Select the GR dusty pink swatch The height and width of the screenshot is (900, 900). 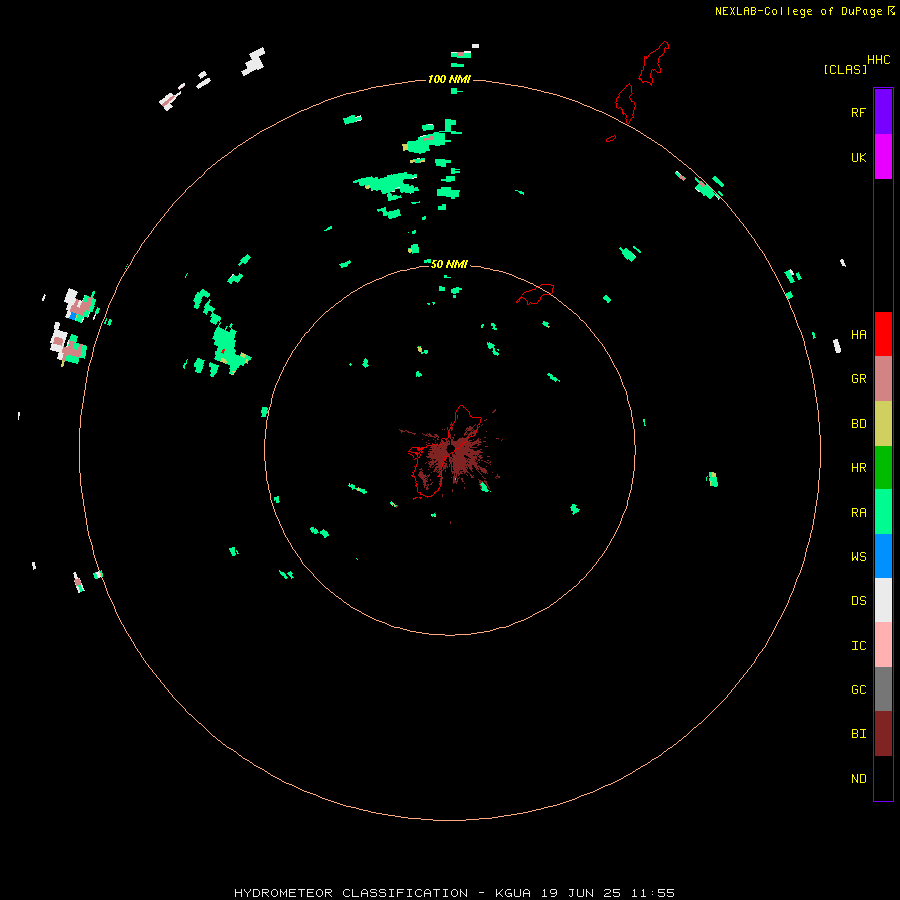point(883,379)
